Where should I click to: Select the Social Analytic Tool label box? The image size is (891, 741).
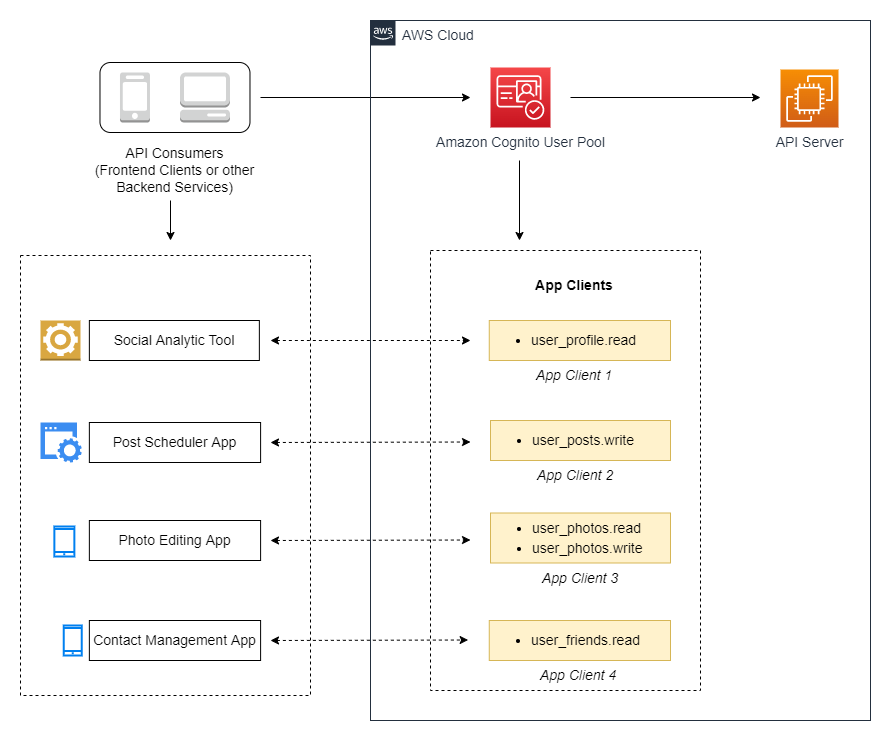[174, 340]
